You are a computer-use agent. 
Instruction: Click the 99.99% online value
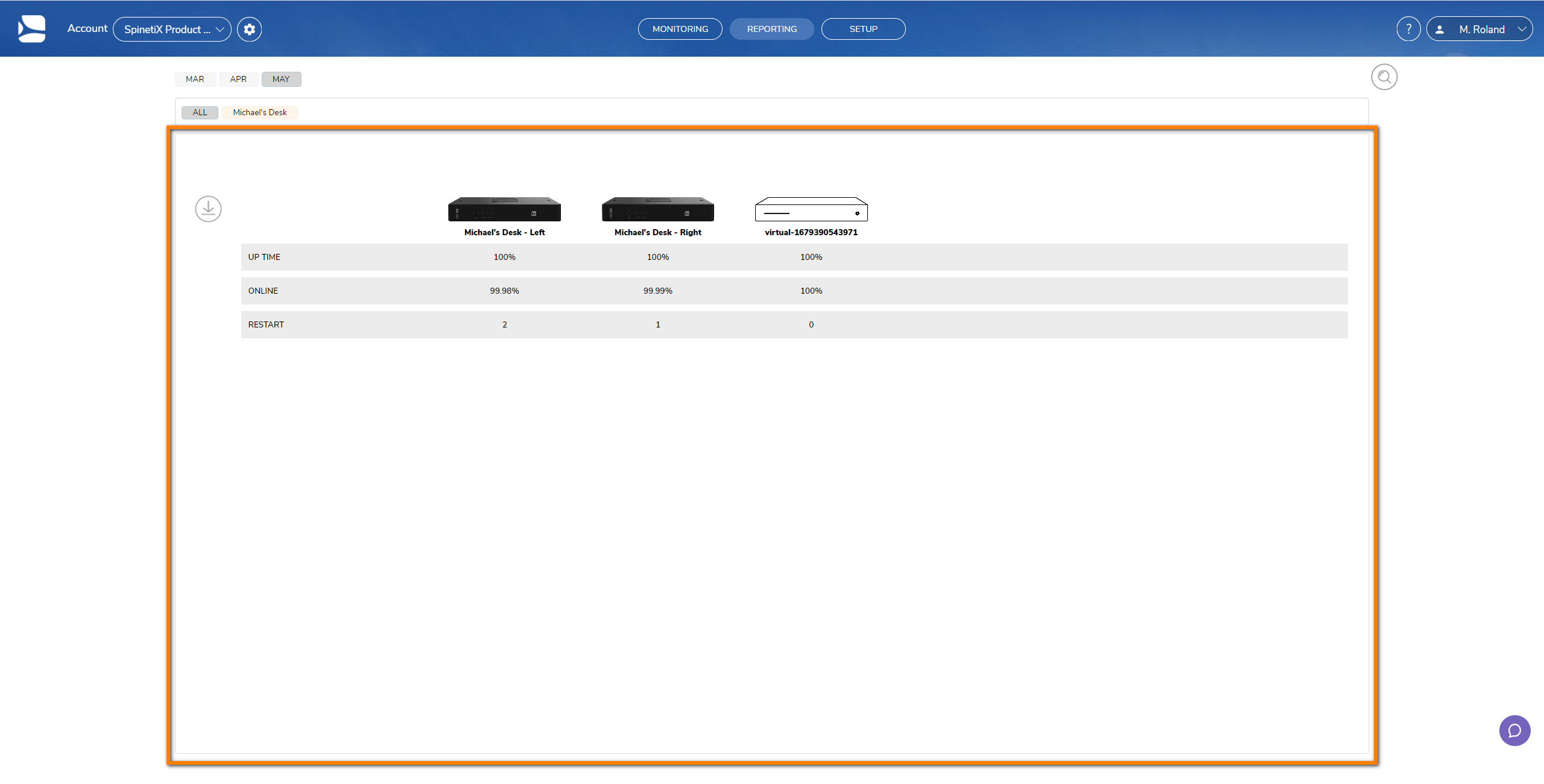(x=658, y=291)
